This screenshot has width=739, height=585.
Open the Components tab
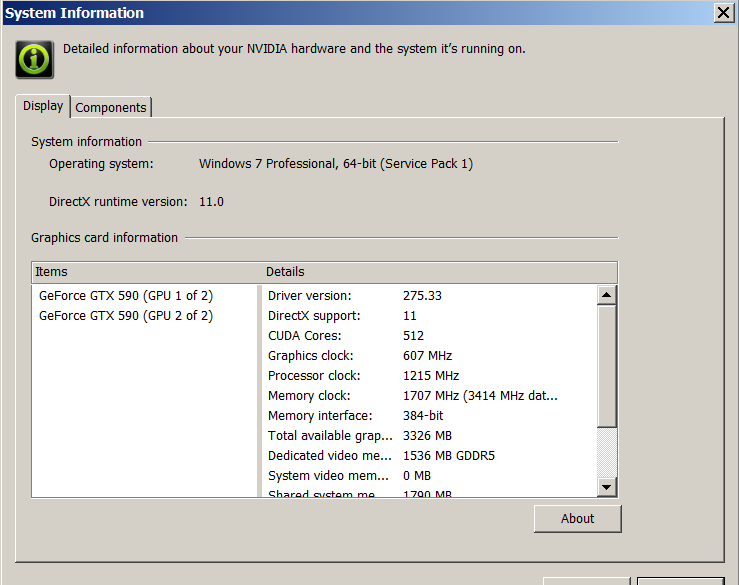coord(111,107)
